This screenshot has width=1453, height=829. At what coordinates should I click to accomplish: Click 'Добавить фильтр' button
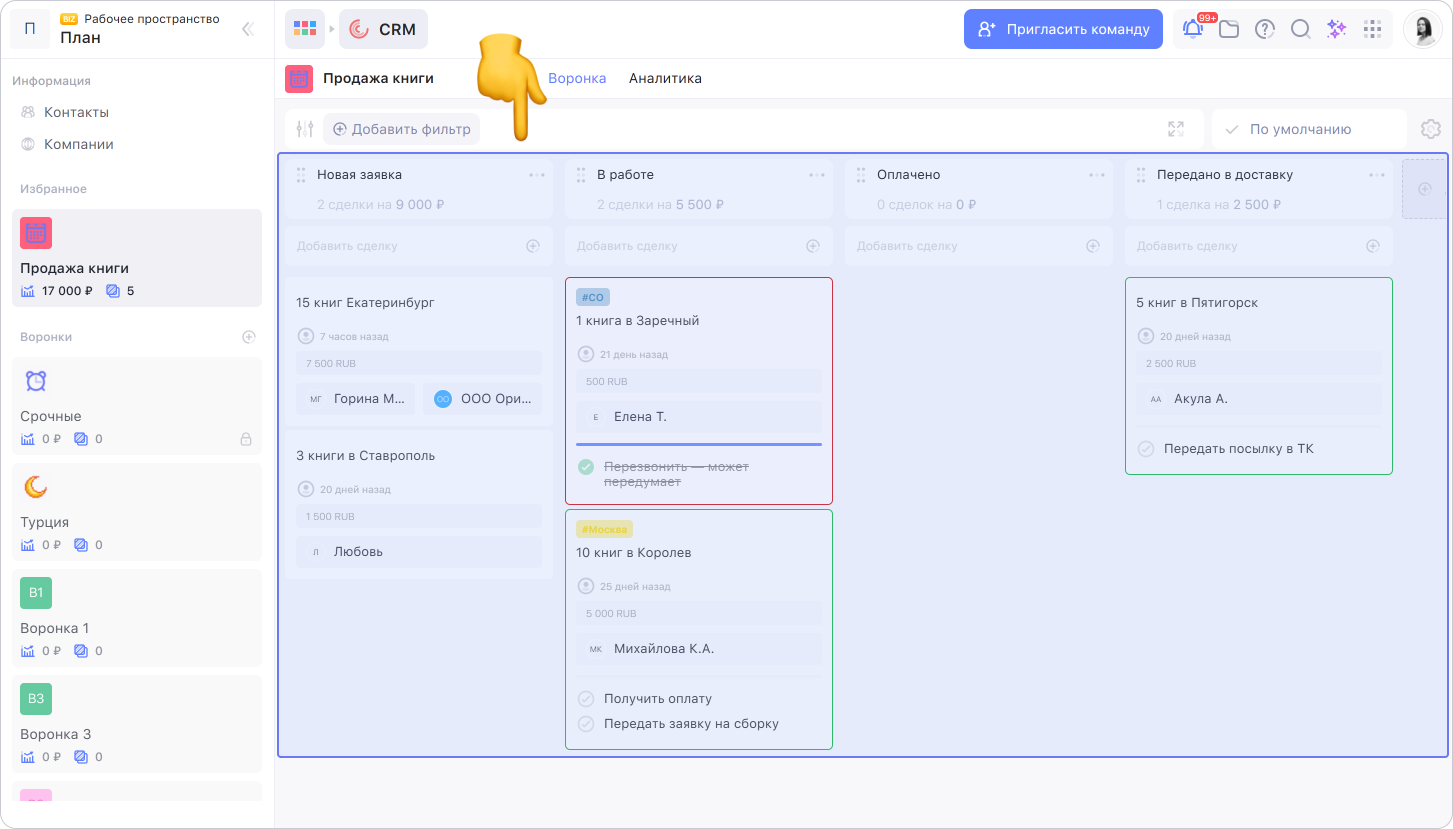coord(401,129)
